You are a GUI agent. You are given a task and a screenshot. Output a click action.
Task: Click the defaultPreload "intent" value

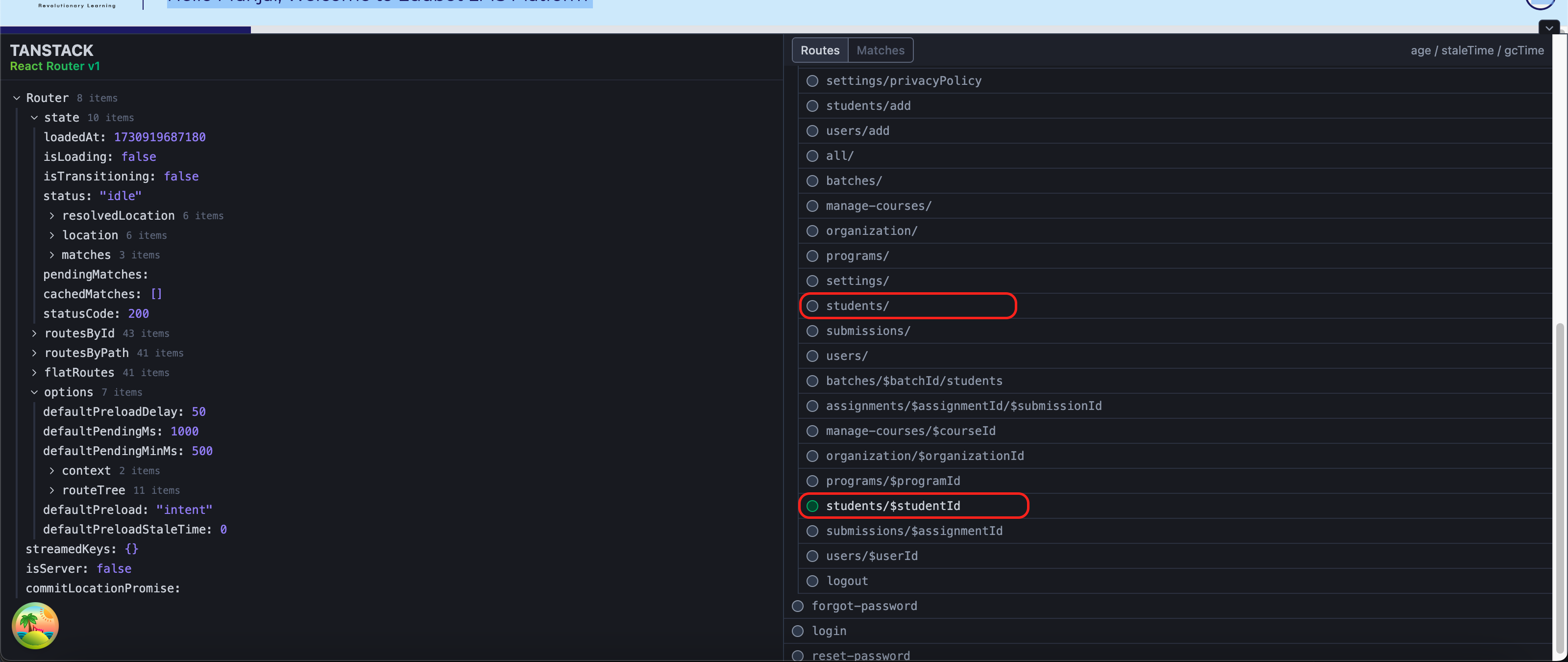[184, 510]
